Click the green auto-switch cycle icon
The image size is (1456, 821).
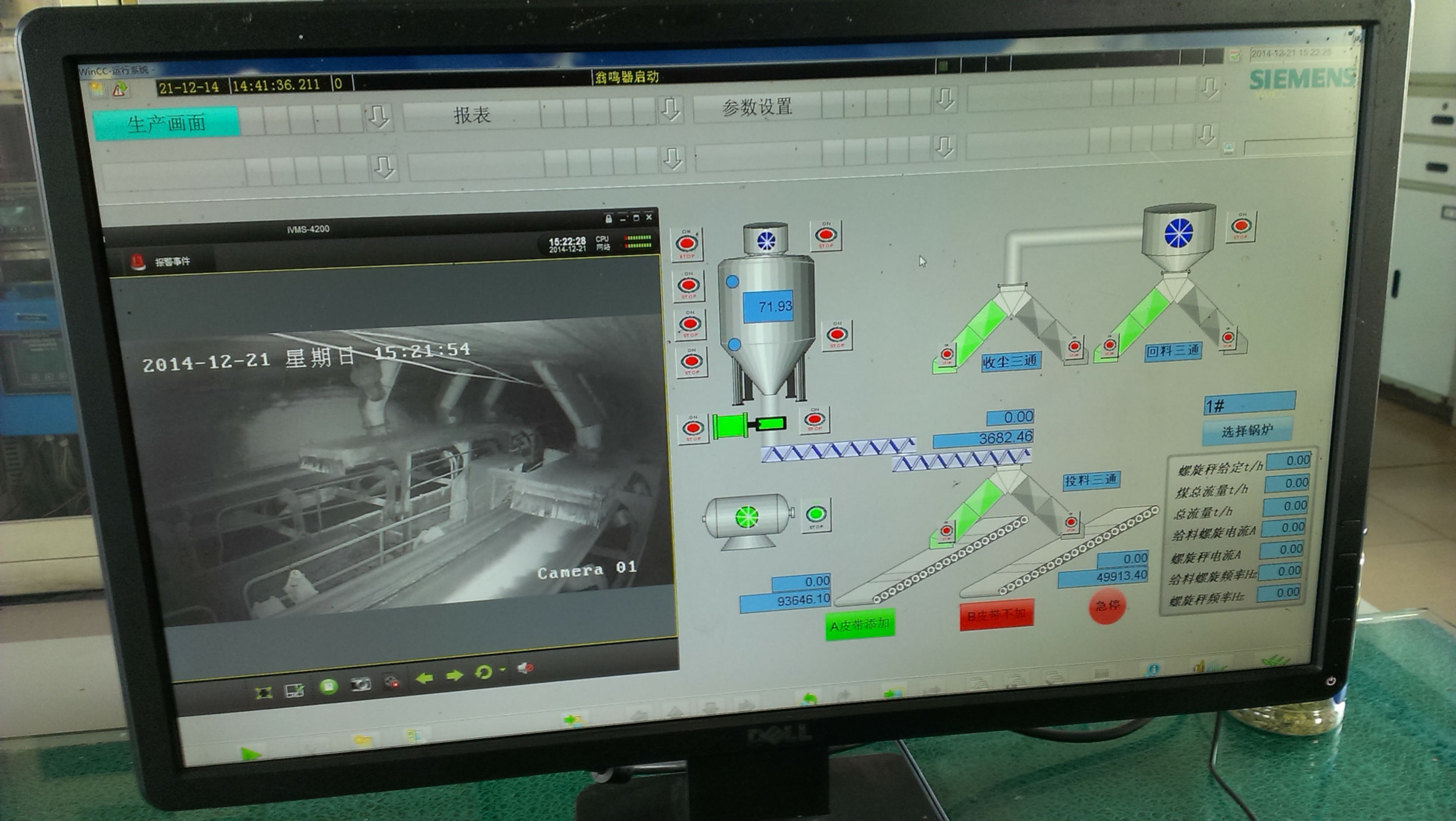(483, 672)
